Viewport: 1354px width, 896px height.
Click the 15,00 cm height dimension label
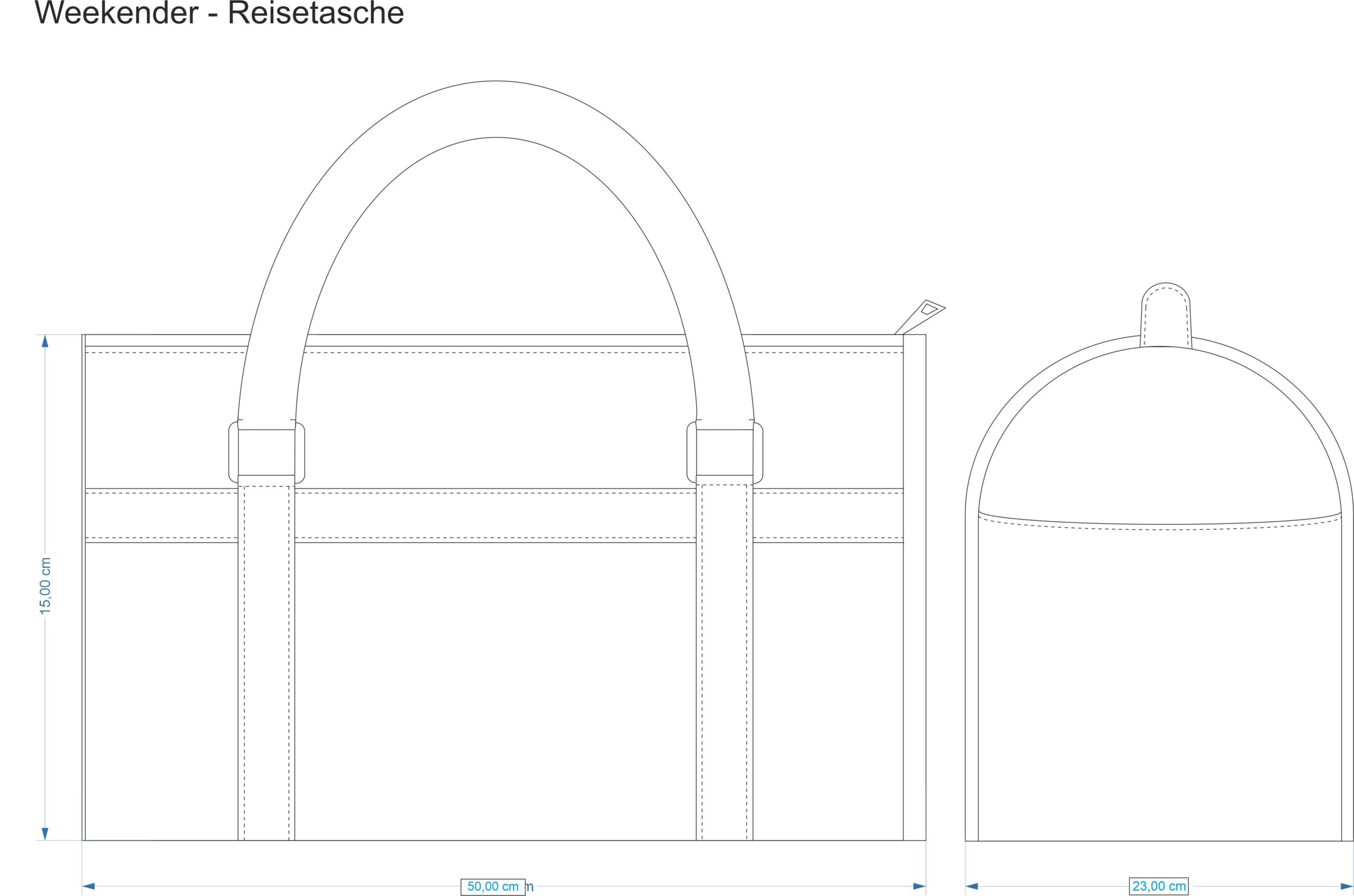click(x=45, y=586)
